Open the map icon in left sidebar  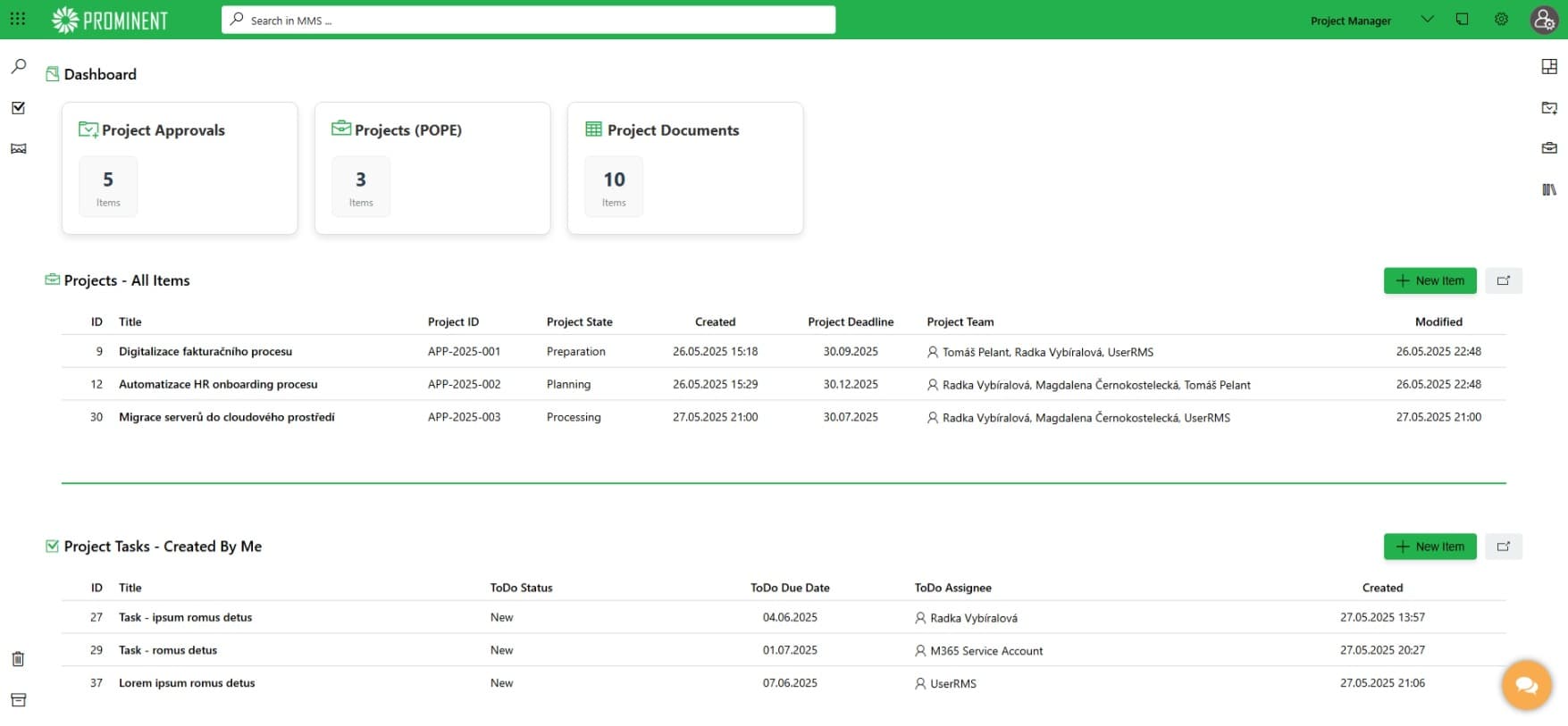[18, 149]
